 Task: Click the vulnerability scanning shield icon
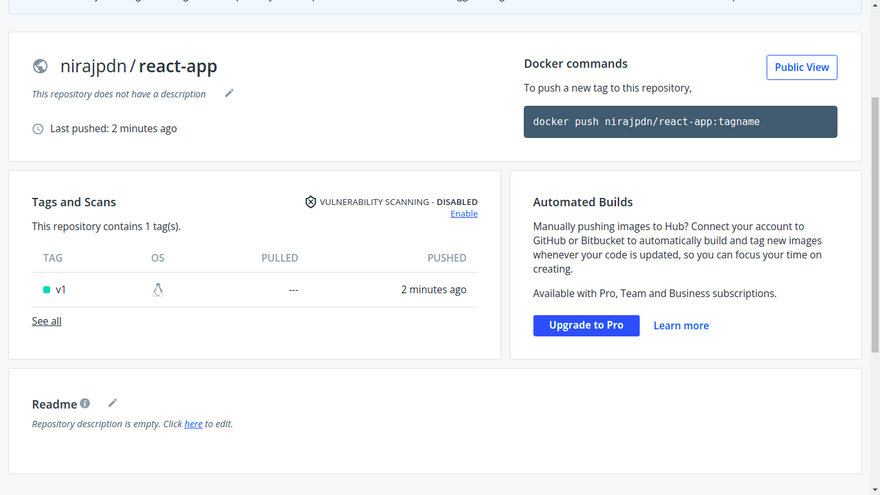(311, 202)
